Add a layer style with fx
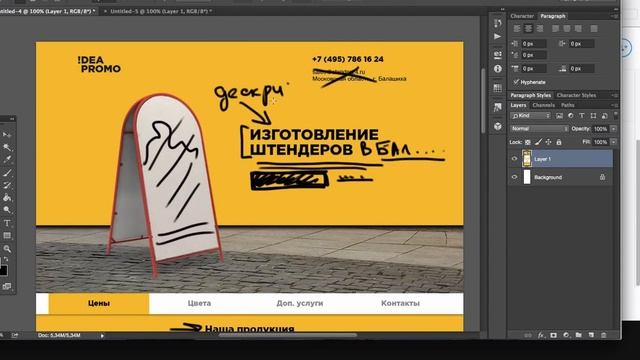This screenshot has height=360, width=640. [541, 335]
